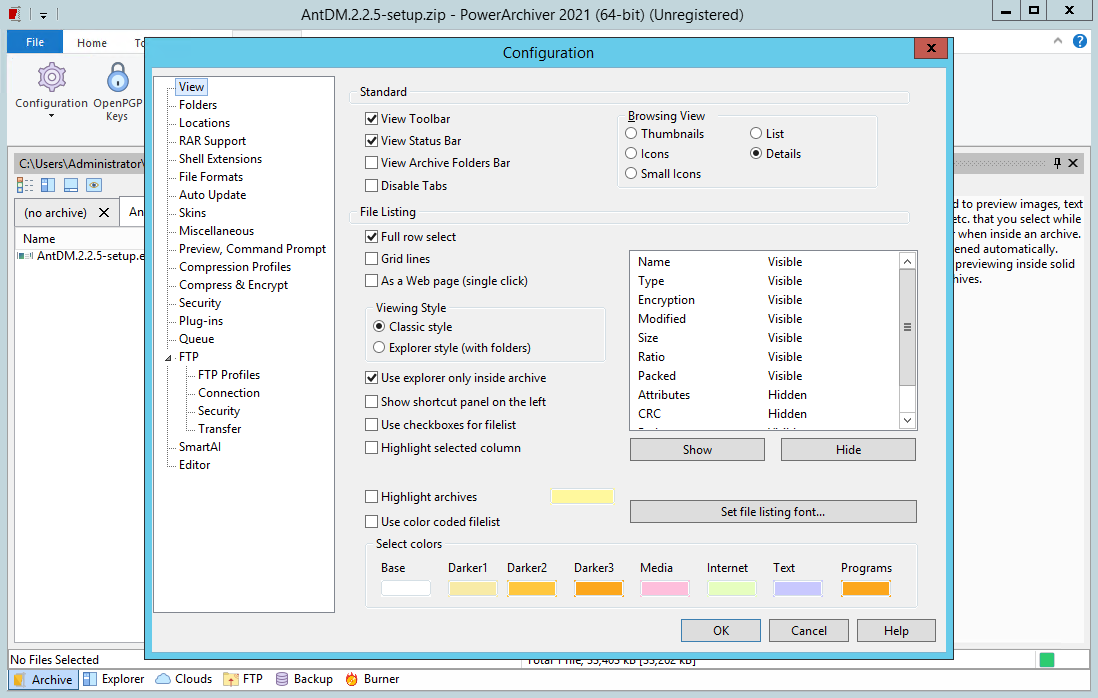Change the Media pink color swatch
Viewport: 1098px width, 698px height.
[665, 588]
